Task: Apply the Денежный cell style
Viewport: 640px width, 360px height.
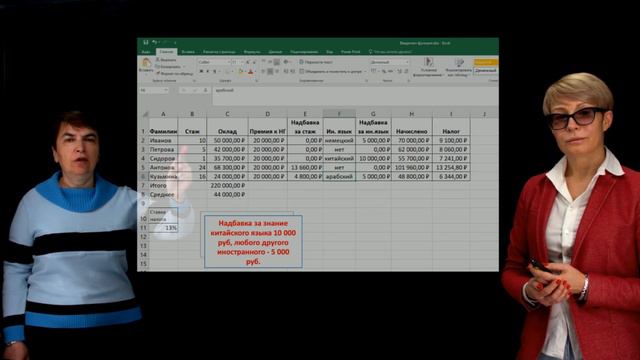Action: 486,71
